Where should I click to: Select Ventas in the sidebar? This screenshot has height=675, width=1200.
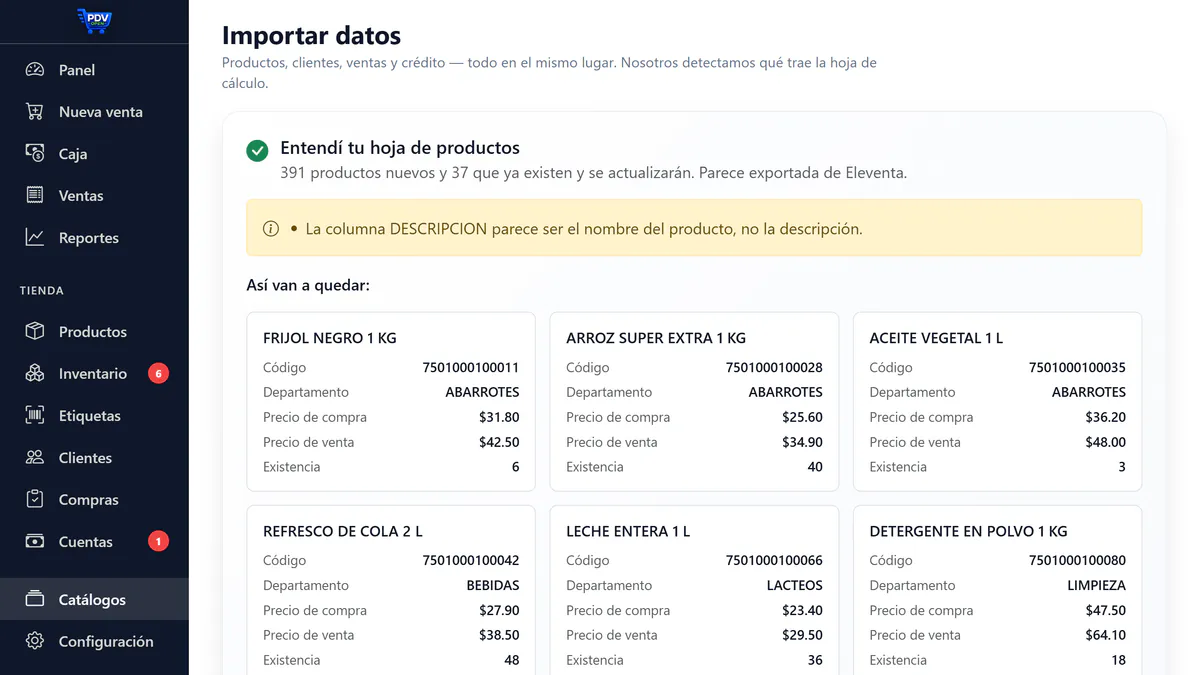point(81,196)
